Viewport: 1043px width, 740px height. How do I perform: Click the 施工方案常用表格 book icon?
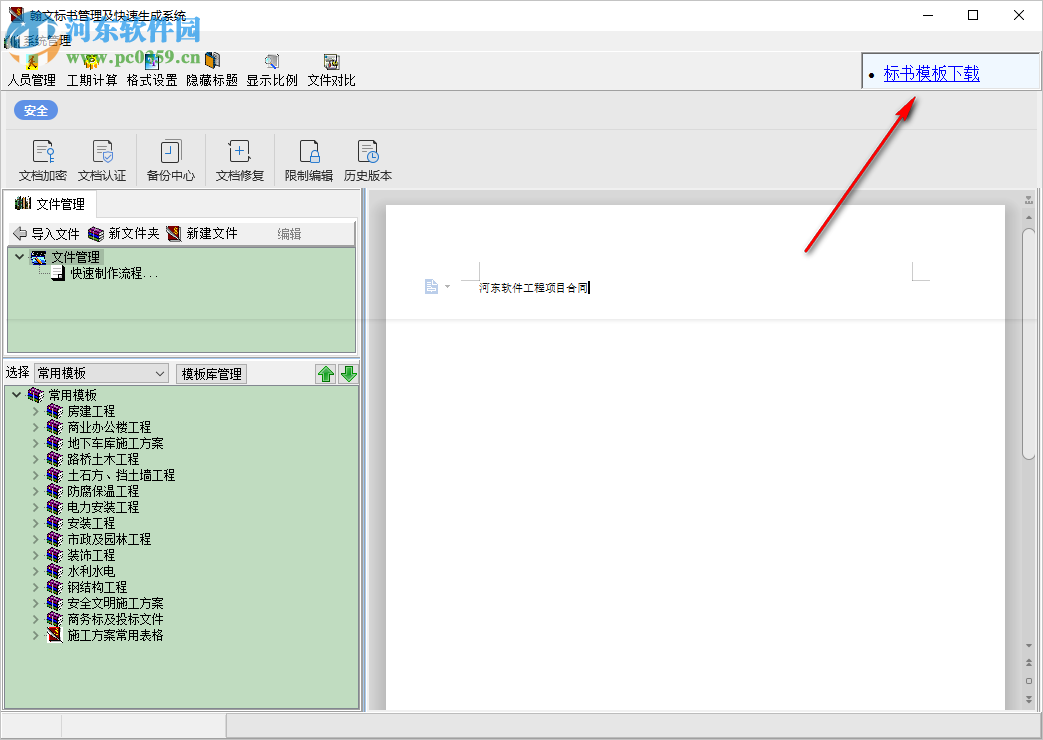[55, 635]
